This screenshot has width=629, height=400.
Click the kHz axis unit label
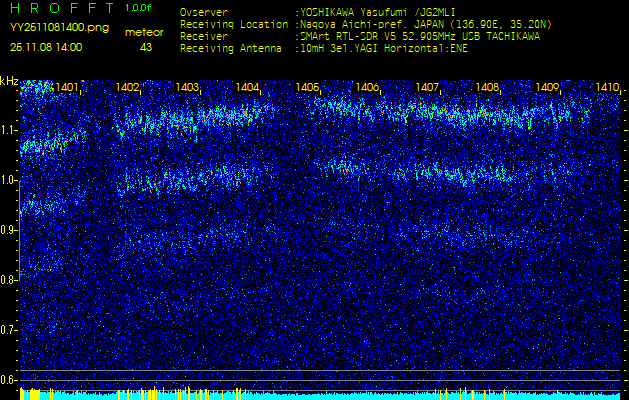[x=9, y=80]
